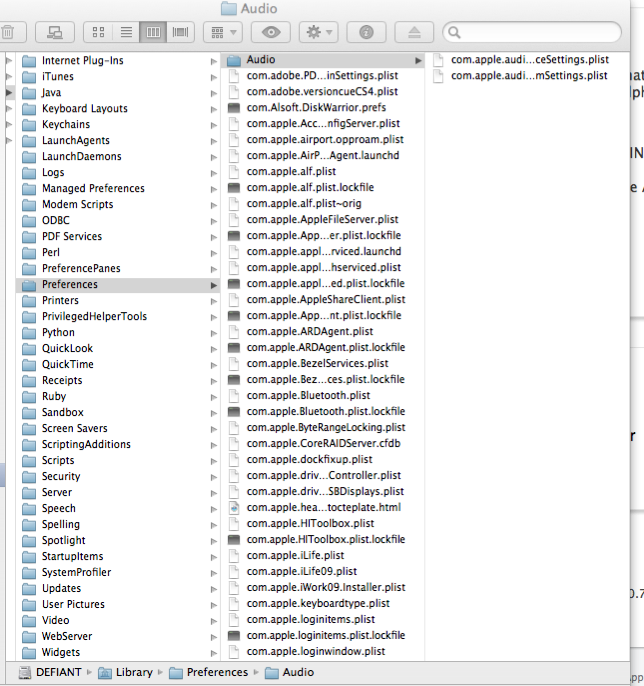
Task: Click the HTML file icon for com.apple.hea...tocteplate.html
Action: point(234,508)
